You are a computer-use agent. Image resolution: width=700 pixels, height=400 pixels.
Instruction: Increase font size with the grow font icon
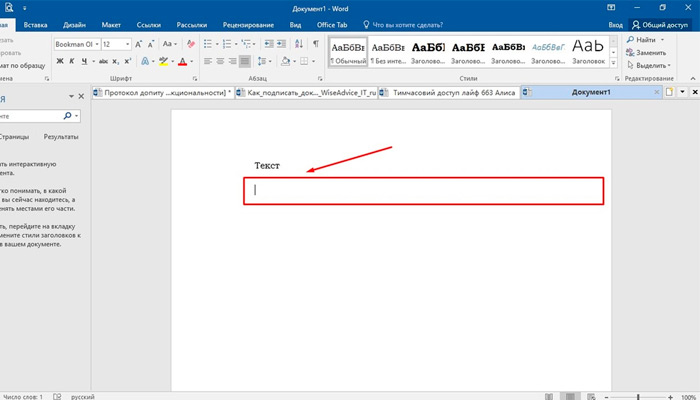[x=138, y=44]
